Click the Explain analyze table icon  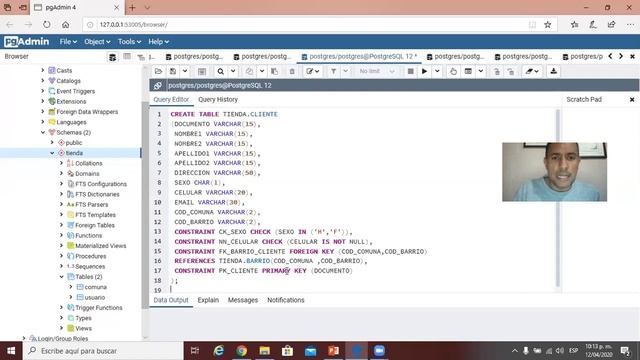click(468, 71)
